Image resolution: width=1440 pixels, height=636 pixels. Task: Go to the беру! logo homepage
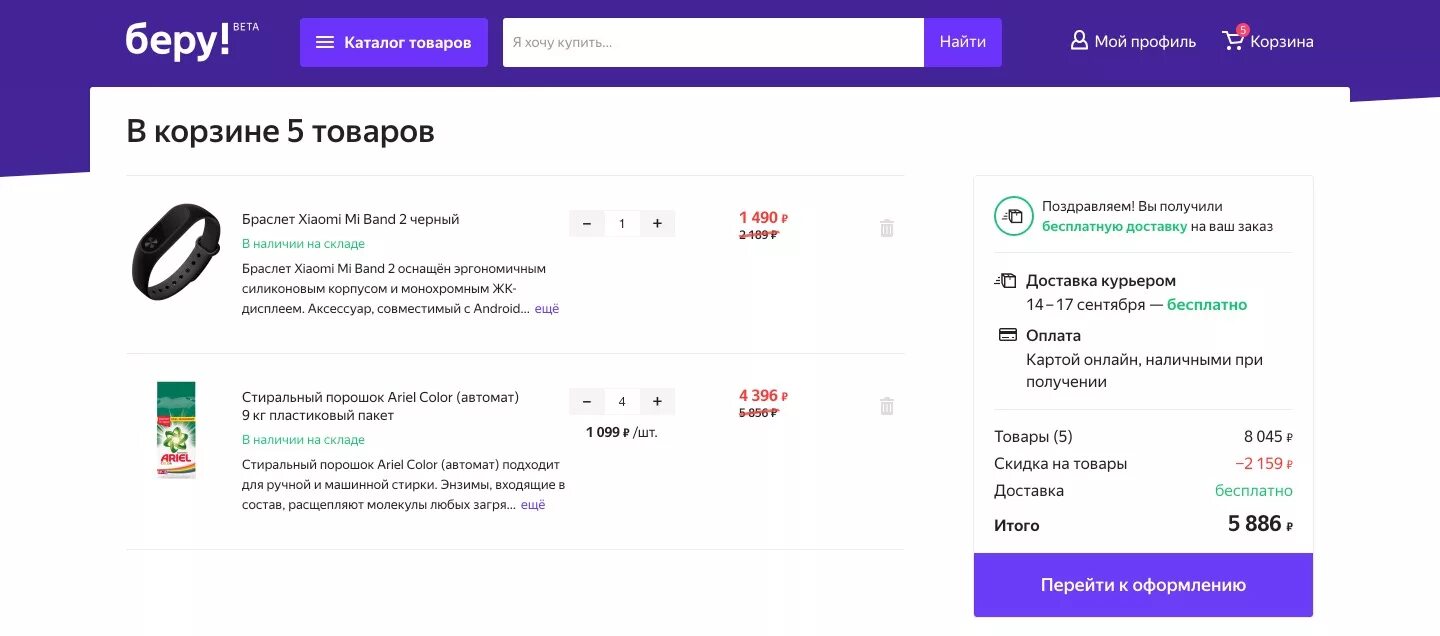coord(178,41)
